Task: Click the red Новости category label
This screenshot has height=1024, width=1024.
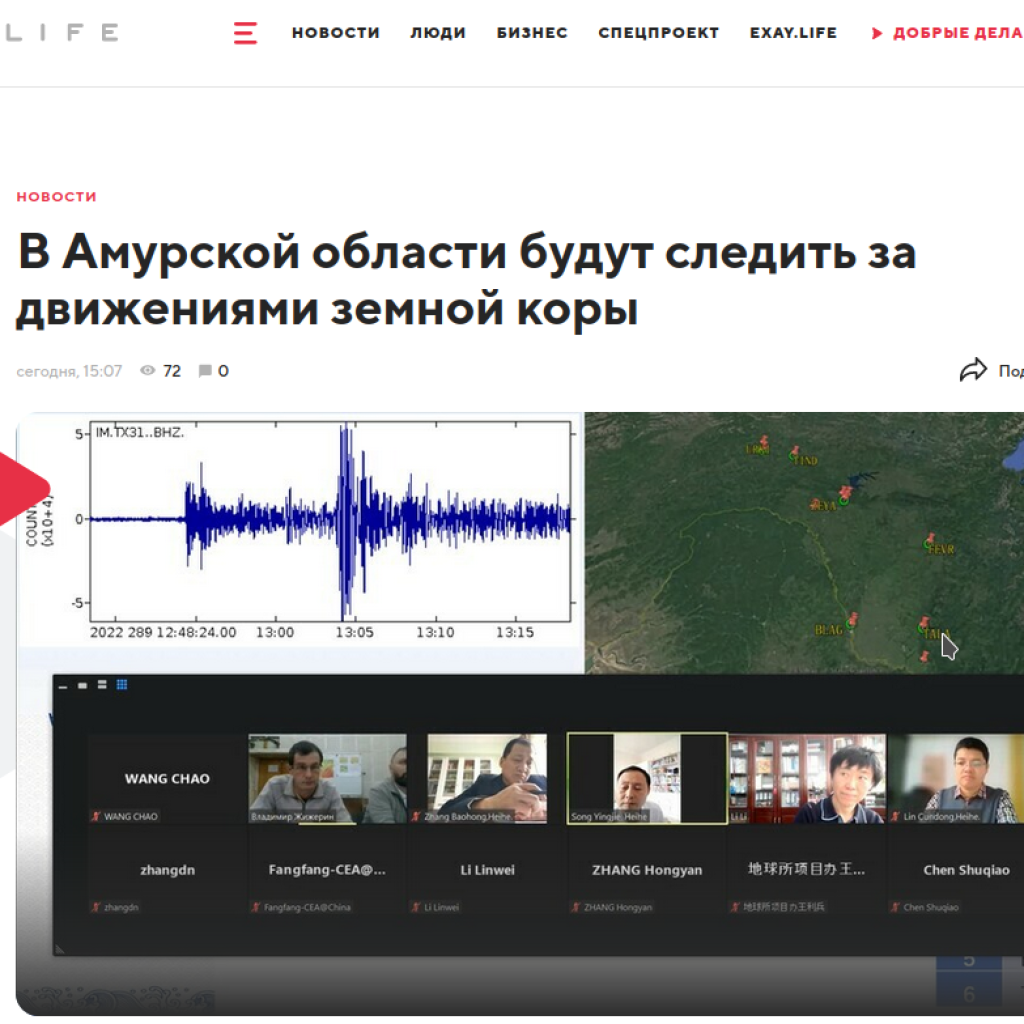Action: (x=57, y=197)
